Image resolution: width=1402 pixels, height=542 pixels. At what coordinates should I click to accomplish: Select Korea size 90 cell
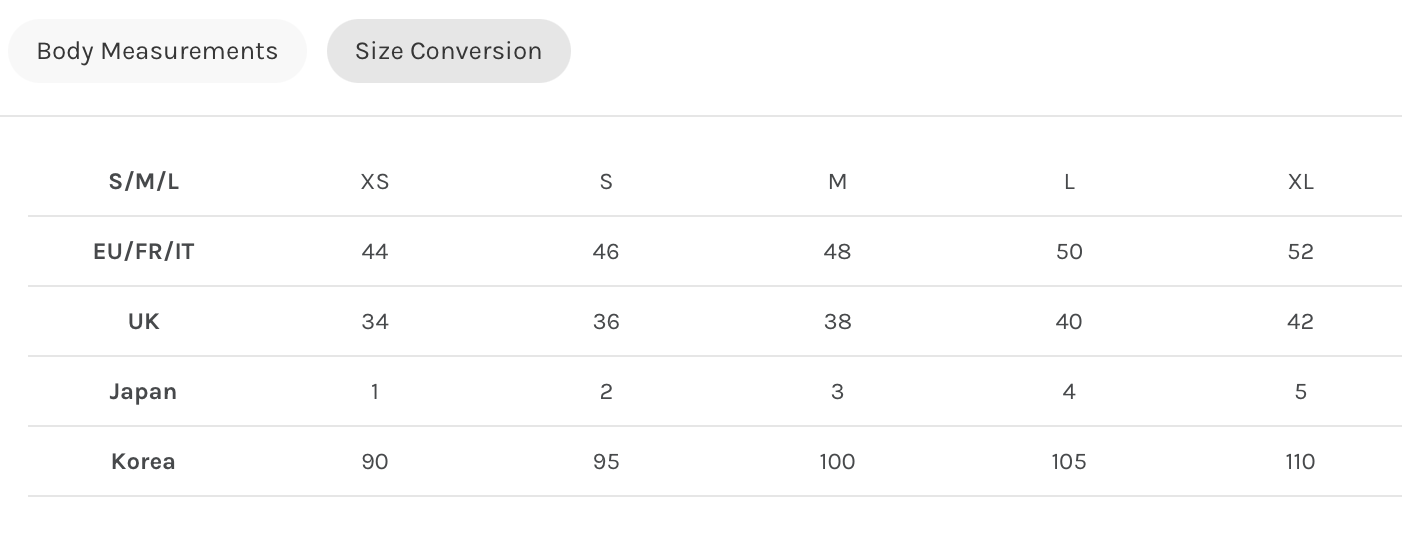pos(375,461)
